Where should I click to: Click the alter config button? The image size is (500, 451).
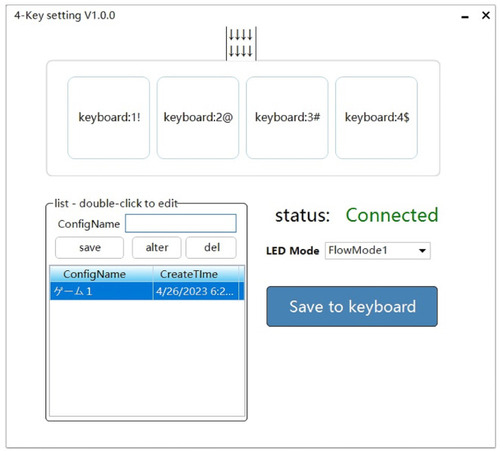click(157, 248)
